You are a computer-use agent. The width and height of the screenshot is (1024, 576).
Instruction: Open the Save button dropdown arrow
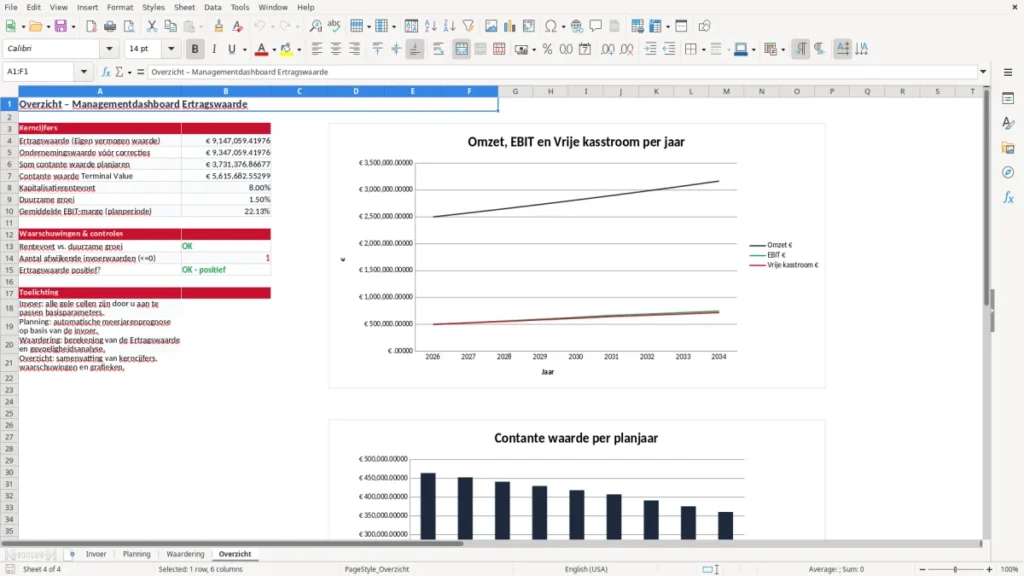pos(73,26)
